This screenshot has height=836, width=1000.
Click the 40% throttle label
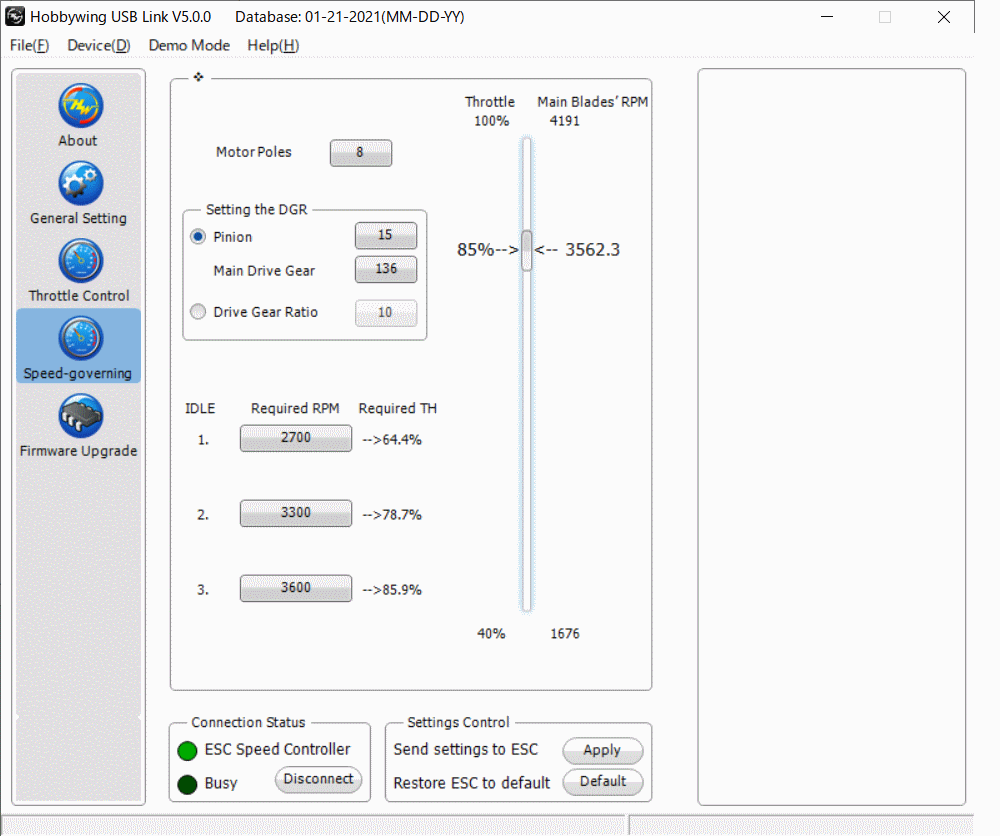click(491, 634)
